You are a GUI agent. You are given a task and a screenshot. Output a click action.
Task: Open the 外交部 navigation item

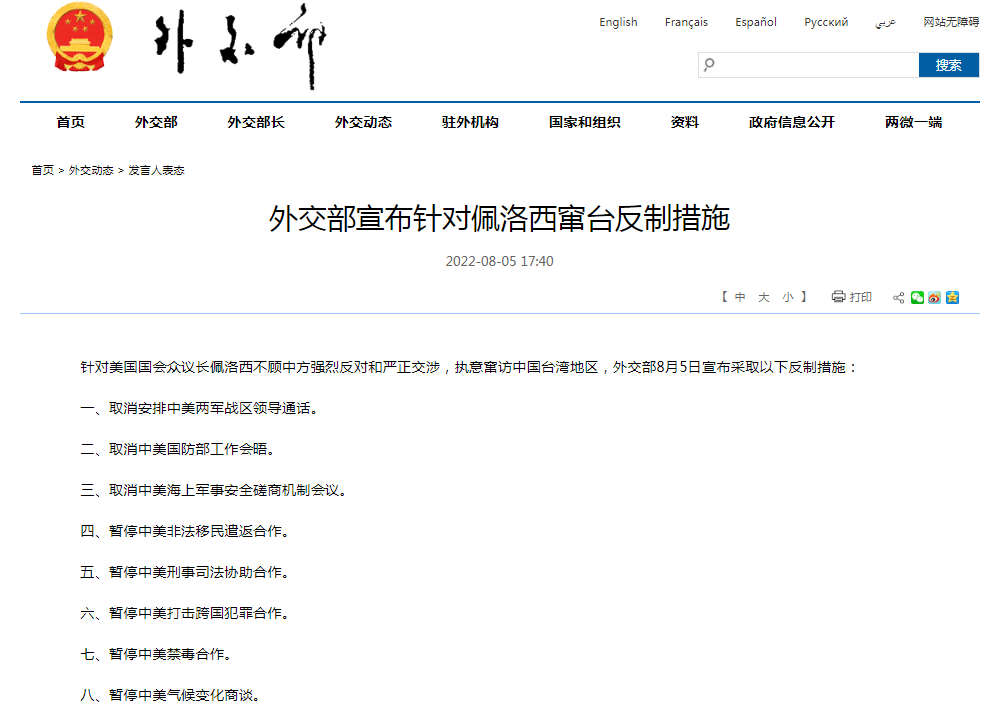click(x=156, y=122)
